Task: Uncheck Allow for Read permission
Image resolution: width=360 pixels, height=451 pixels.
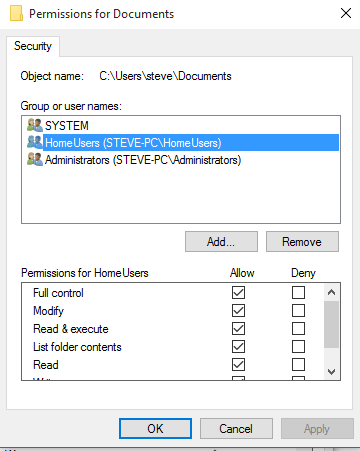Action: click(x=238, y=365)
